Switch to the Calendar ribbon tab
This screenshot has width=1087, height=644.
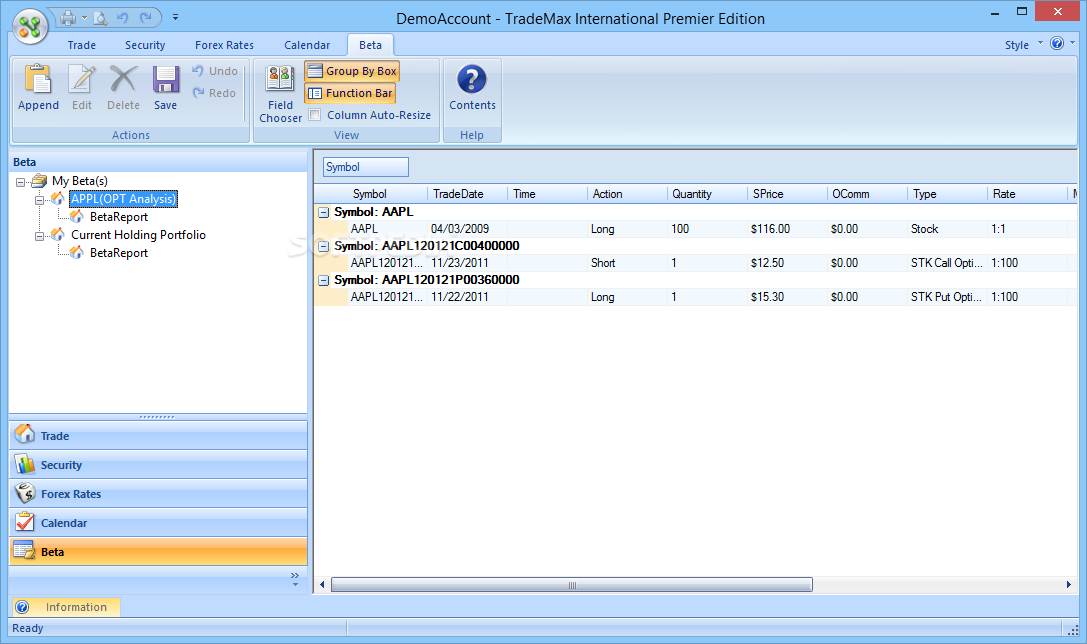click(x=307, y=45)
